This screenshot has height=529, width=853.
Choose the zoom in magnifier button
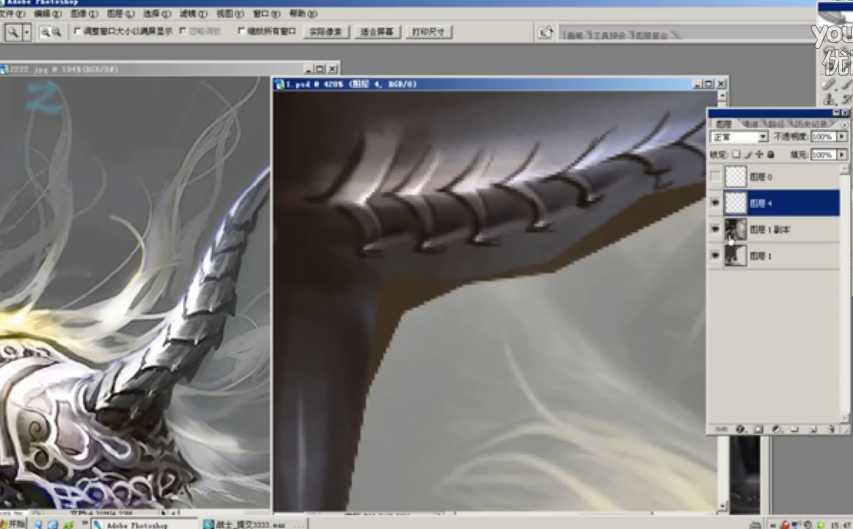pyautogui.click(x=45, y=32)
